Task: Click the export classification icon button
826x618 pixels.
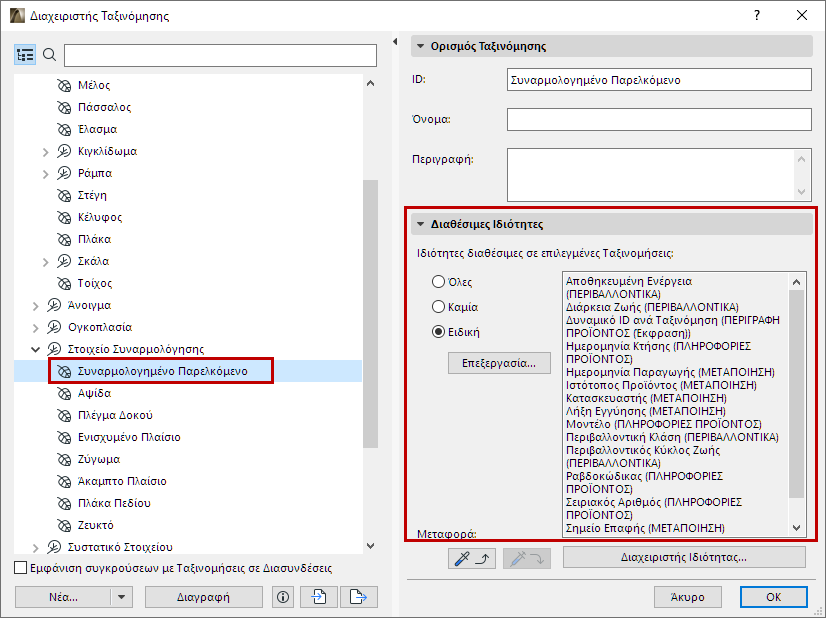Action: (x=358, y=597)
